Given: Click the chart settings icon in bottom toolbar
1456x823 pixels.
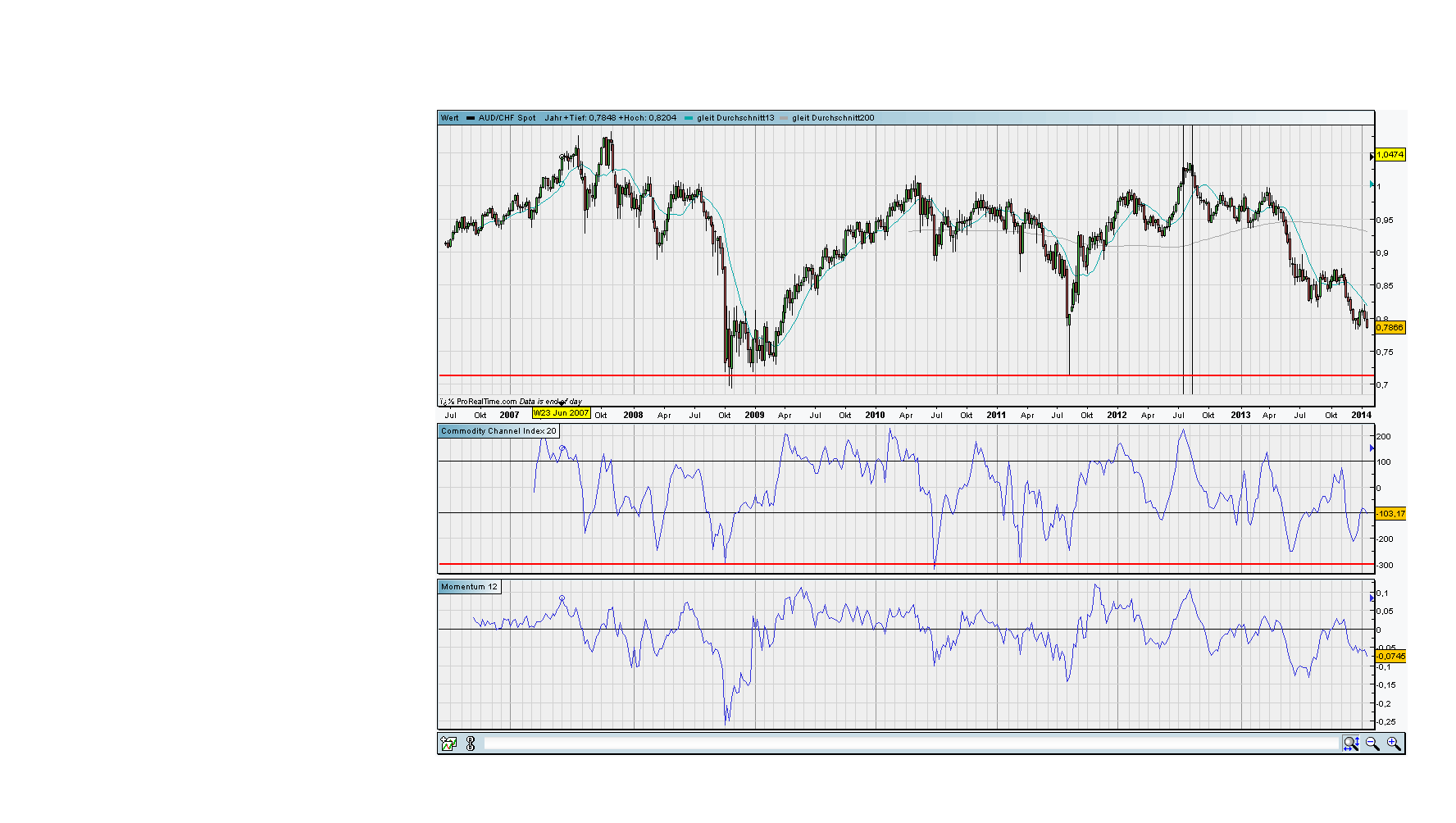Looking at the screenshot, I should (x=448, y=743).
